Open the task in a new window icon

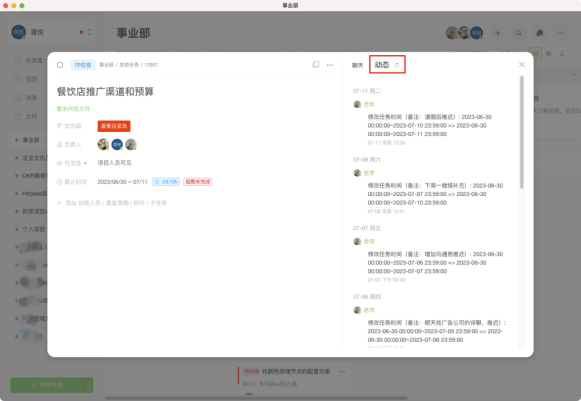pyautogui.click(x=316, y=64)
